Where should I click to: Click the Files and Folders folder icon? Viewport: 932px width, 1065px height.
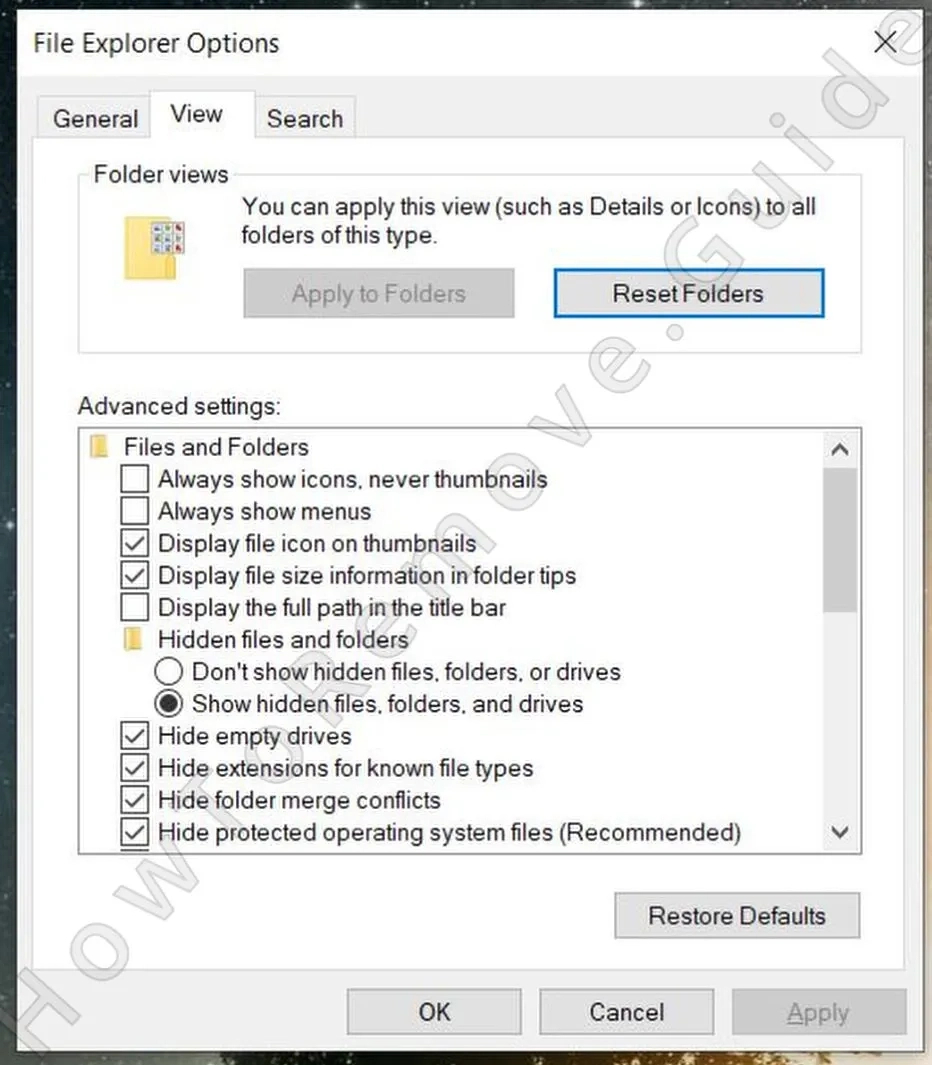click(99, 447)
